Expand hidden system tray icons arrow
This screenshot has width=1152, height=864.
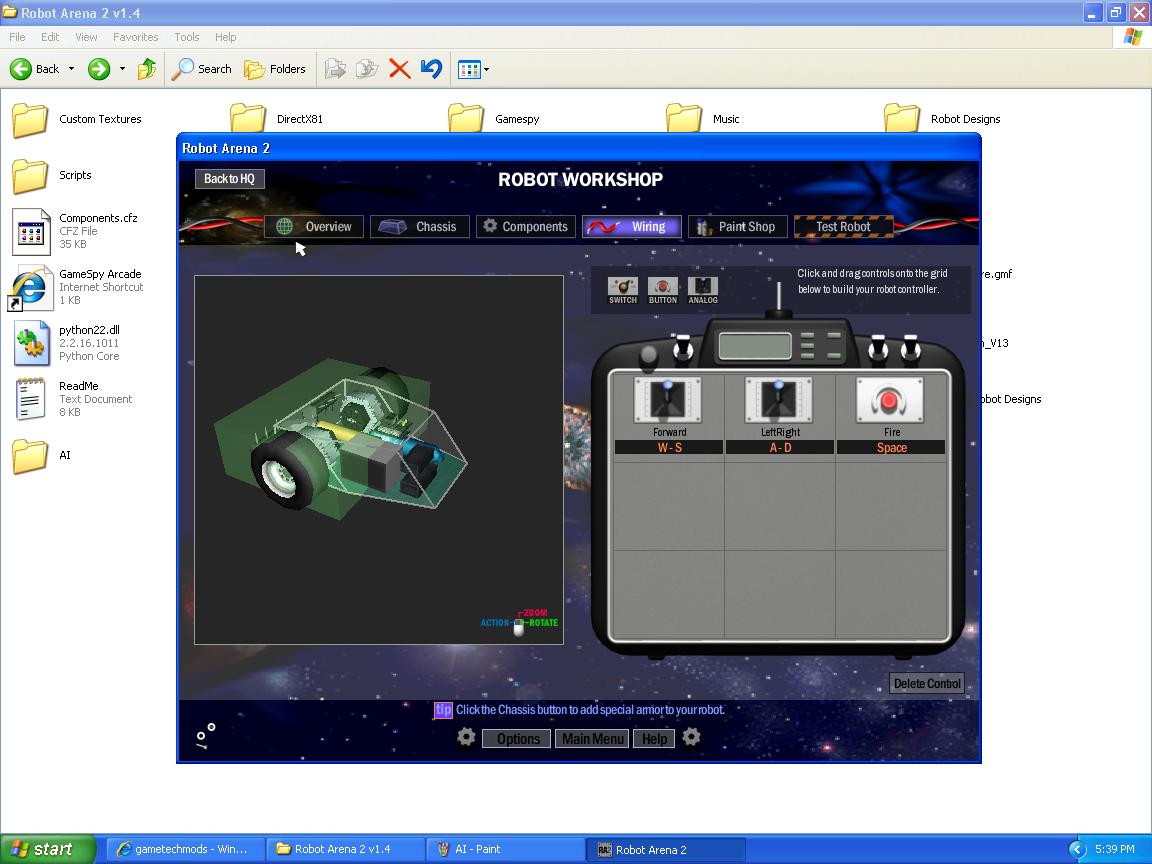point(1077,849)
